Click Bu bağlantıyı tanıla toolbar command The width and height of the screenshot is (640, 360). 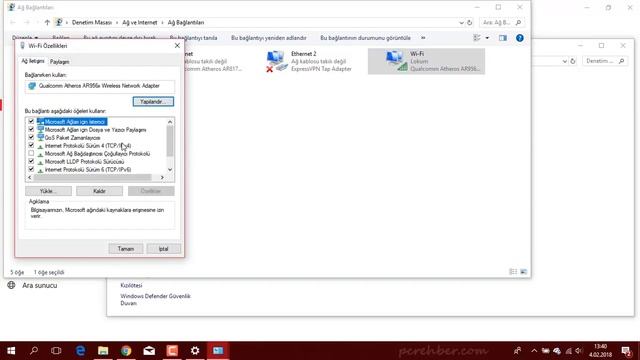point(193,38)
